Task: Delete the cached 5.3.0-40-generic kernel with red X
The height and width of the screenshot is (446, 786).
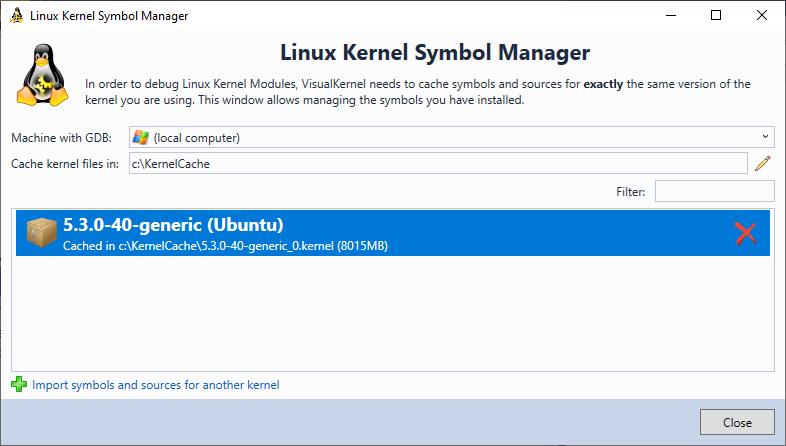Action: click(746, 234)
